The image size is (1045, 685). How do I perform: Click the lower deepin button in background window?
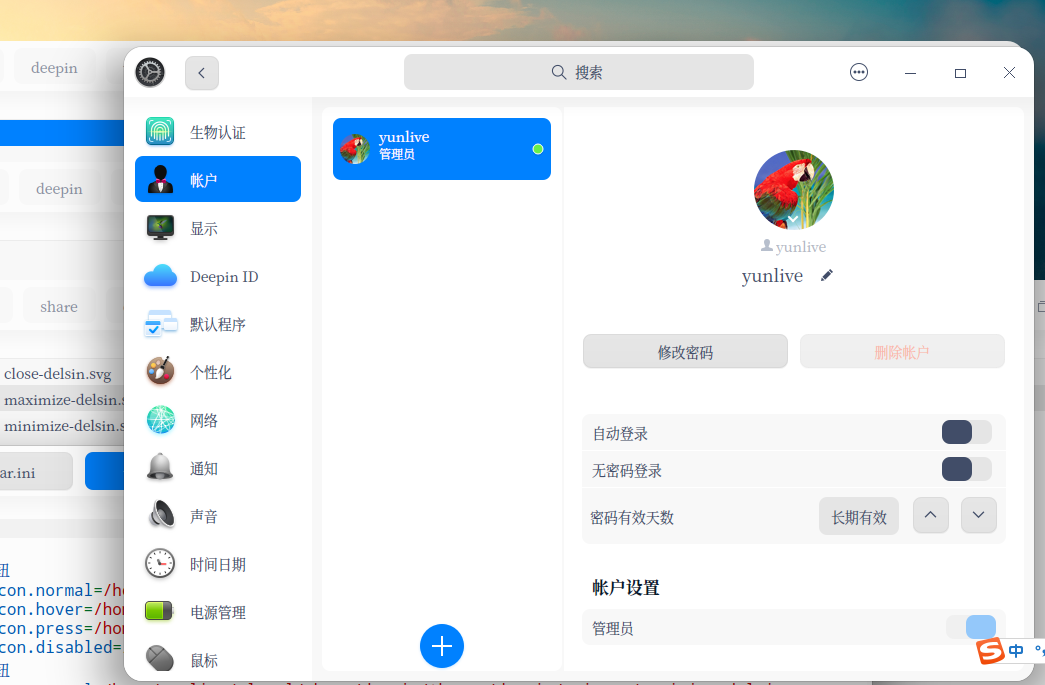click(59, 189)
